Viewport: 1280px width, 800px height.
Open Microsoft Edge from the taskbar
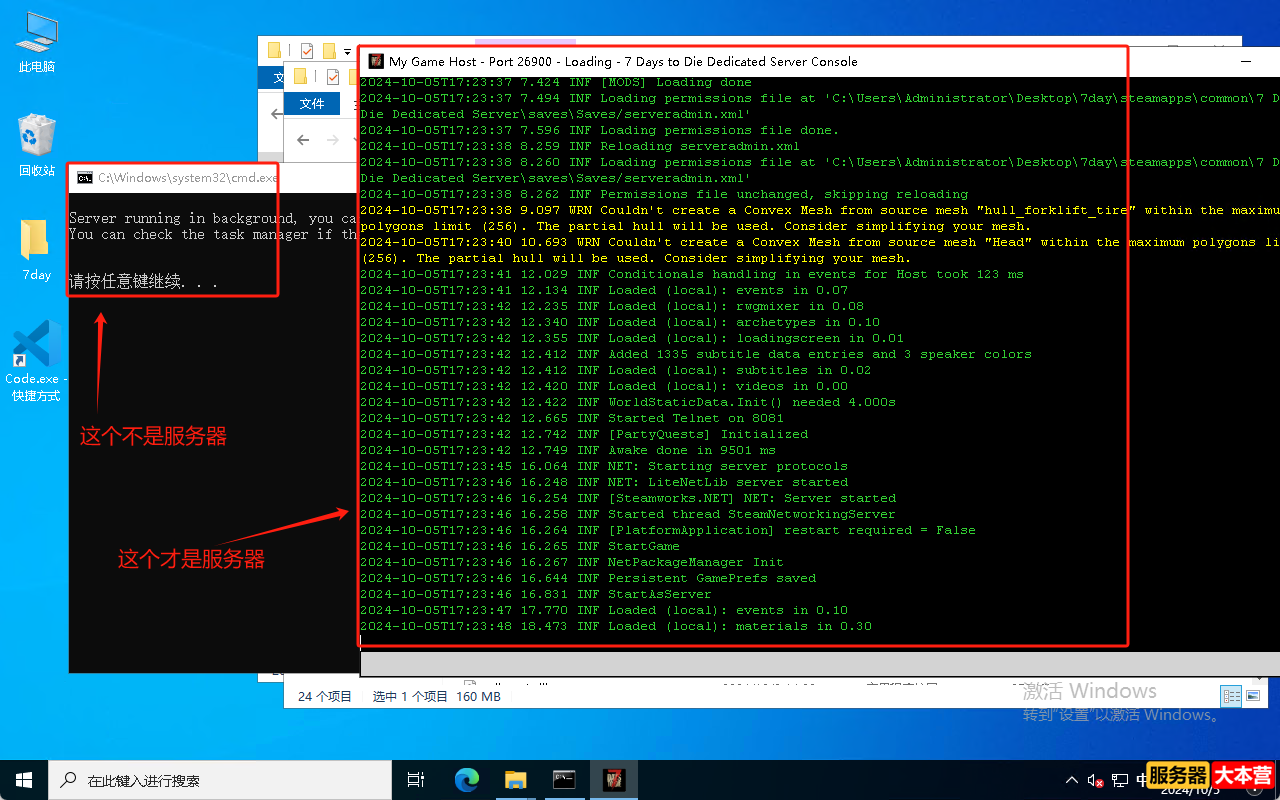point(466,780)
